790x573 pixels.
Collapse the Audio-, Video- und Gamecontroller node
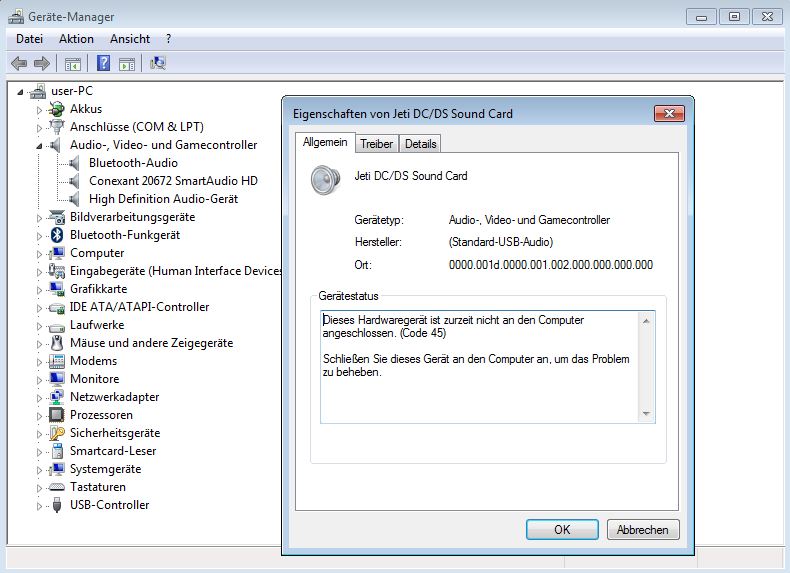tap(41, 146)
